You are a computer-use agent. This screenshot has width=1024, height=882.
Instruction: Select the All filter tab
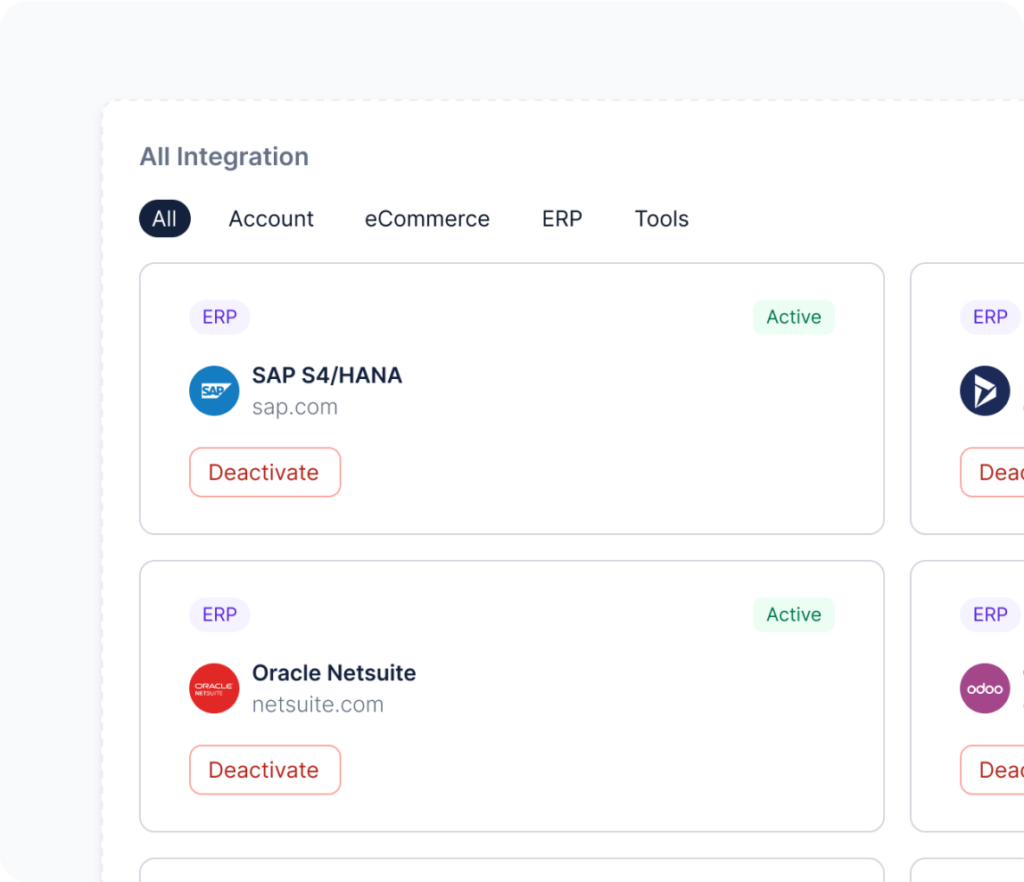pyautogui.click(x=164, y=219)
